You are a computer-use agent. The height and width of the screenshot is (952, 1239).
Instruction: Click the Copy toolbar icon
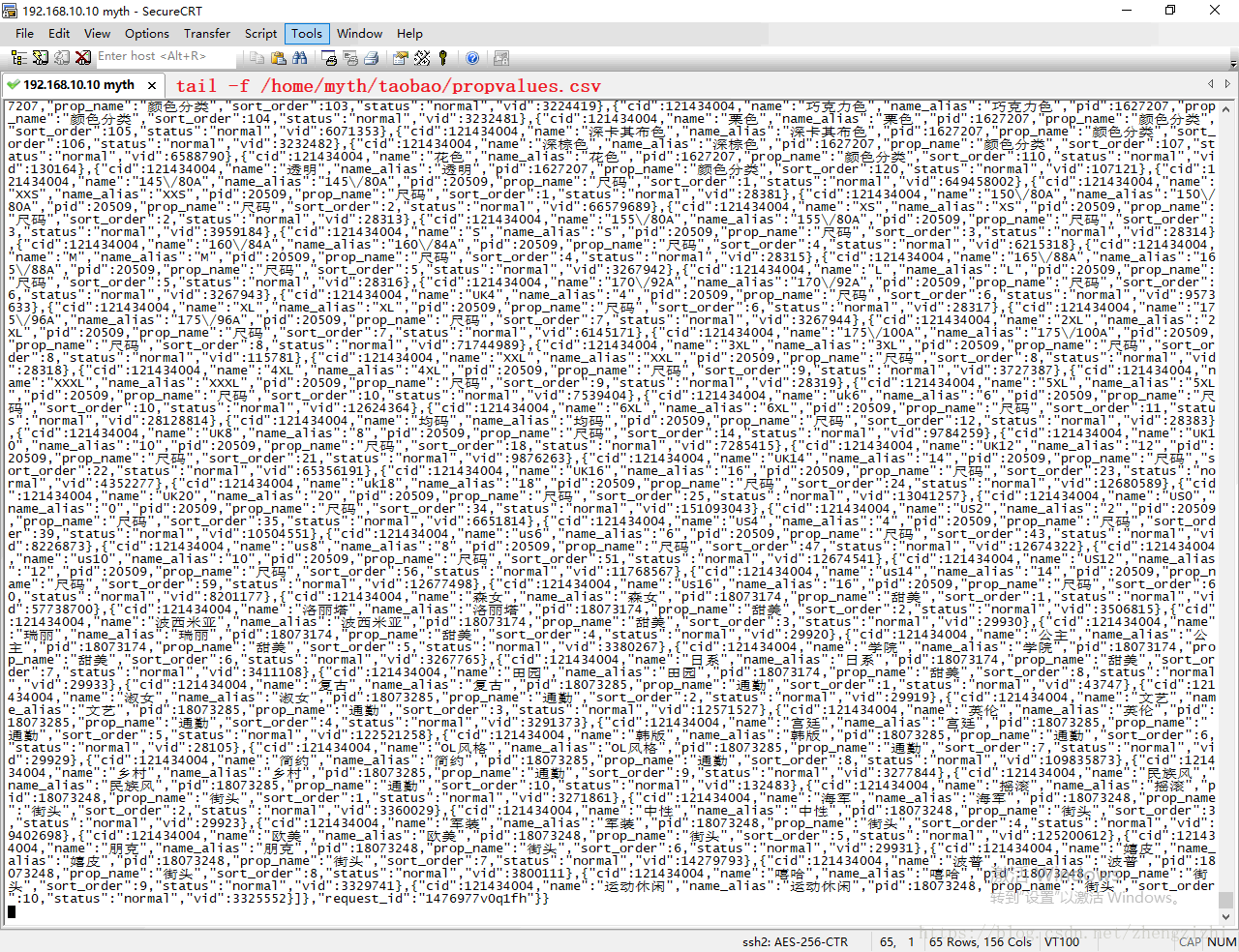coord(257,58)
